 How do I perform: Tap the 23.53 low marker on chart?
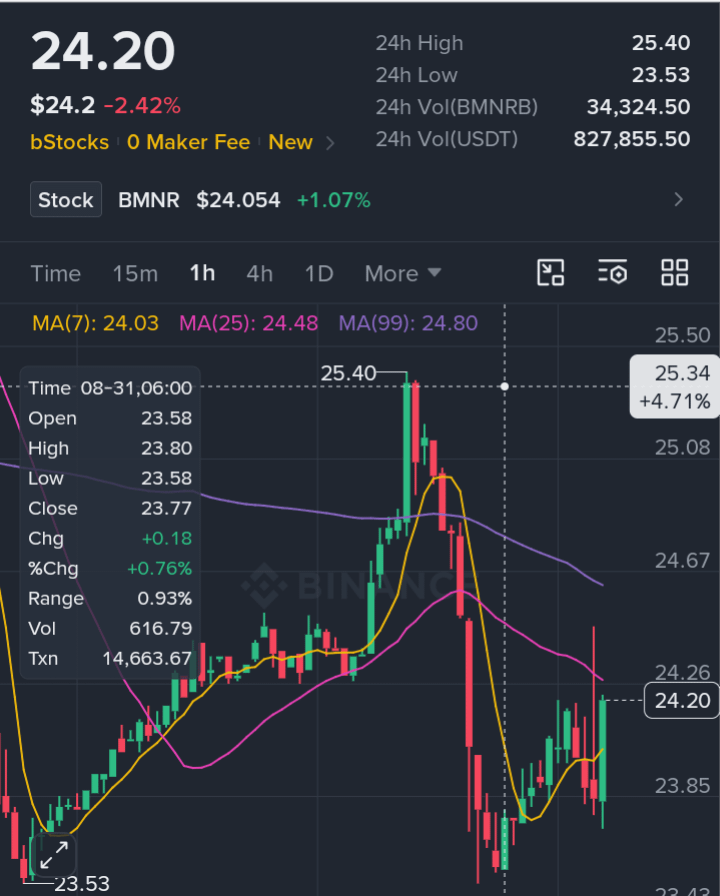click(x=82, y=883)
